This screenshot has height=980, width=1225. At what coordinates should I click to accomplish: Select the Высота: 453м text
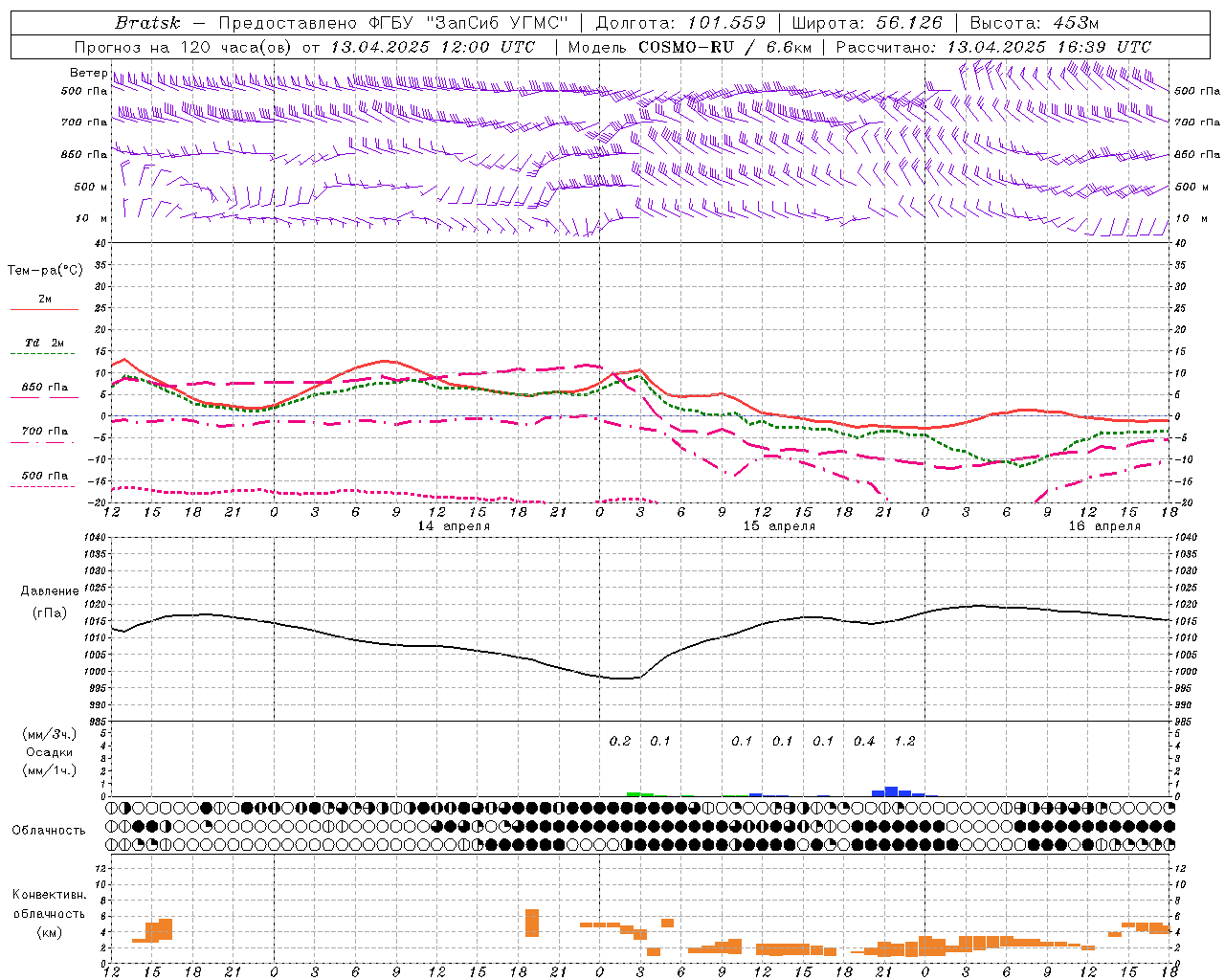tap(1035, 23)
